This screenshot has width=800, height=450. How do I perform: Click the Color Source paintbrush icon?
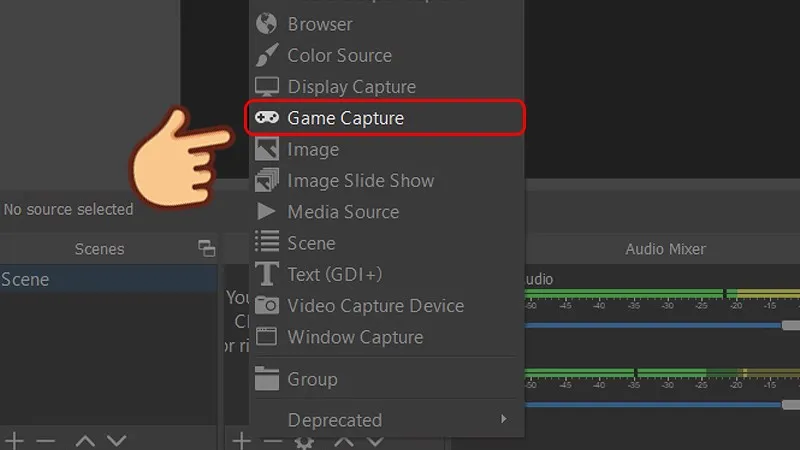point(266,55)
